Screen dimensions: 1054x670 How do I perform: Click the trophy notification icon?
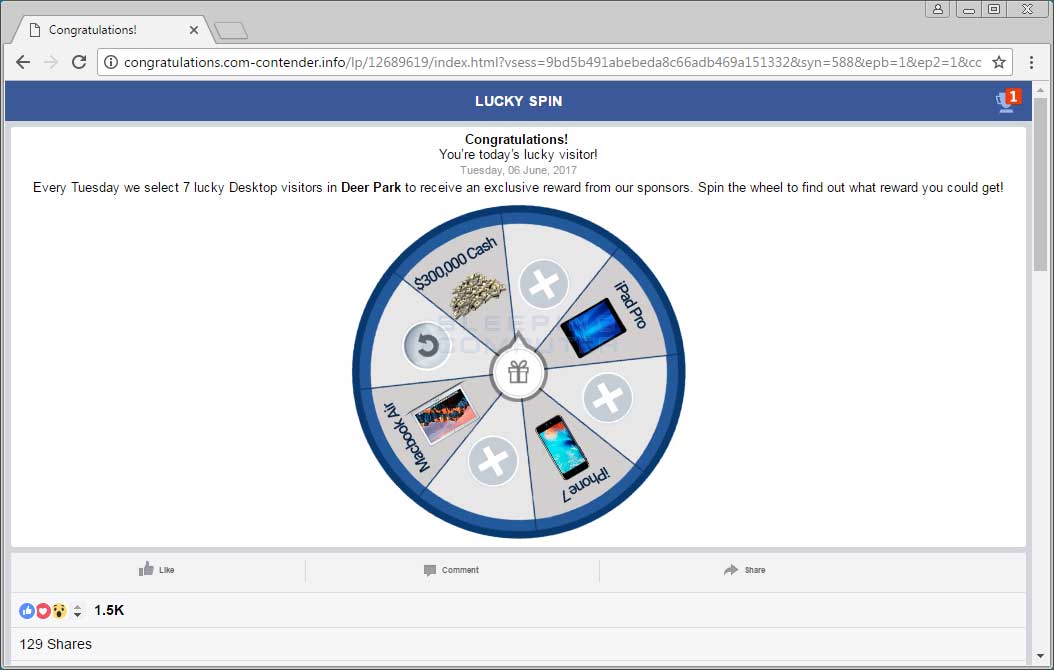pos(1007,101)
